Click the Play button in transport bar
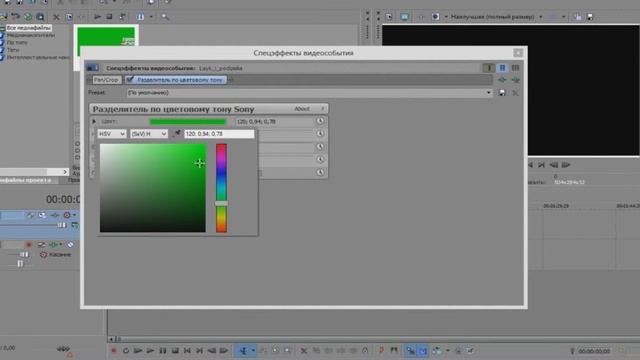The width and height of the screenshot is (640, 360). (x=150, y=351)
